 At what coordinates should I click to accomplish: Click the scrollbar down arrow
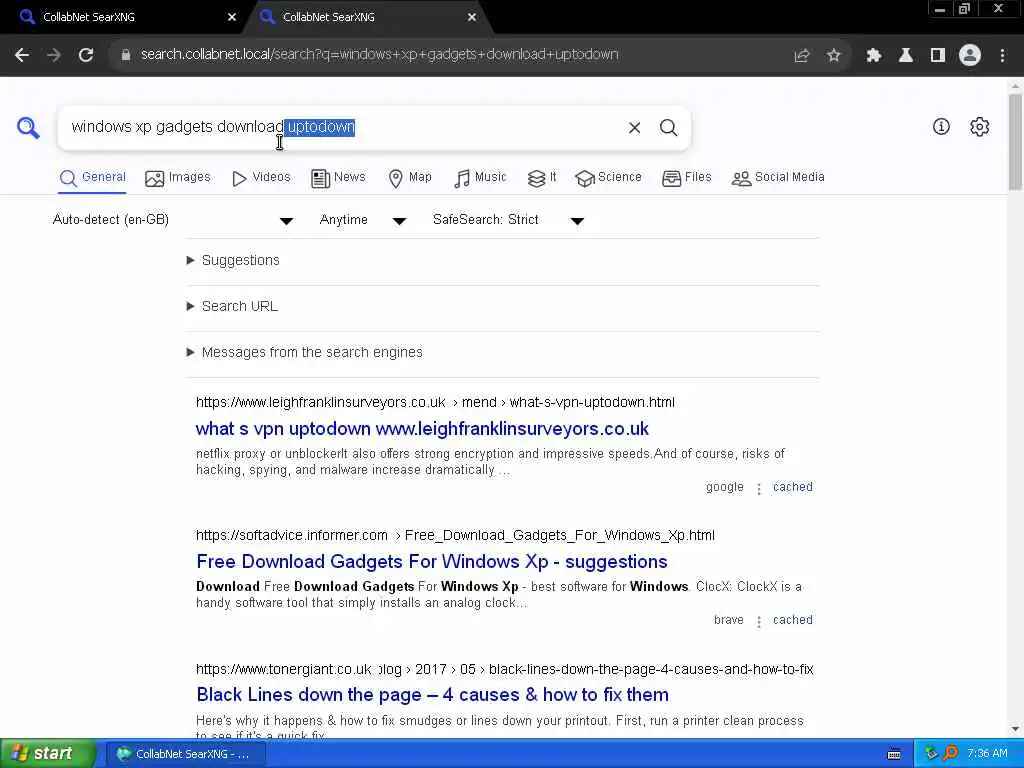[x=1015, y=729]
